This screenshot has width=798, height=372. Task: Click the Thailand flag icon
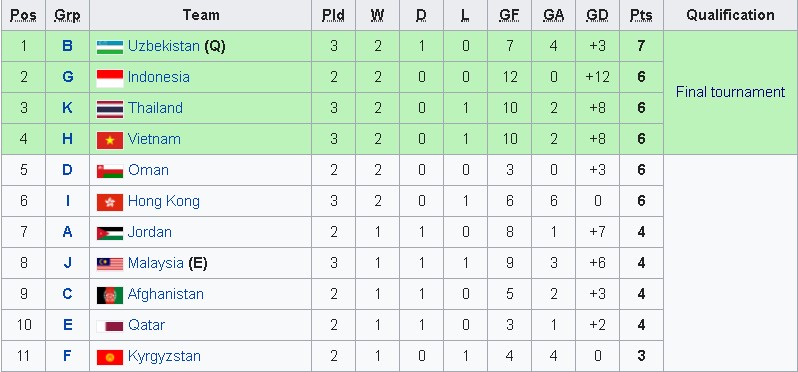110,109
